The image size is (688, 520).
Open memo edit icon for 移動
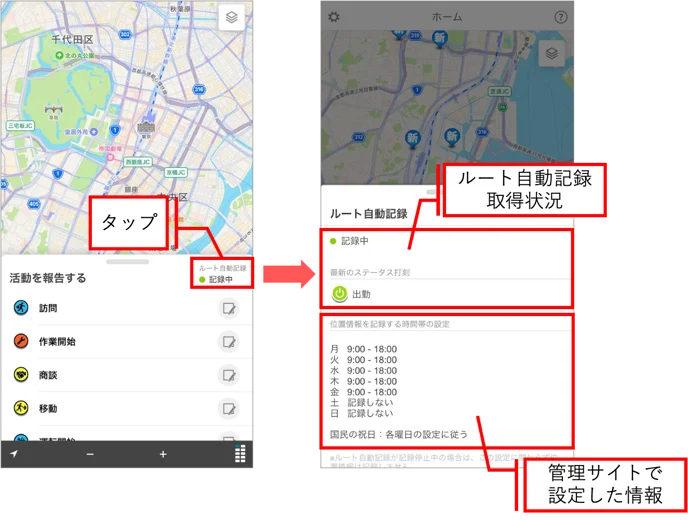[x=229, y=409]
